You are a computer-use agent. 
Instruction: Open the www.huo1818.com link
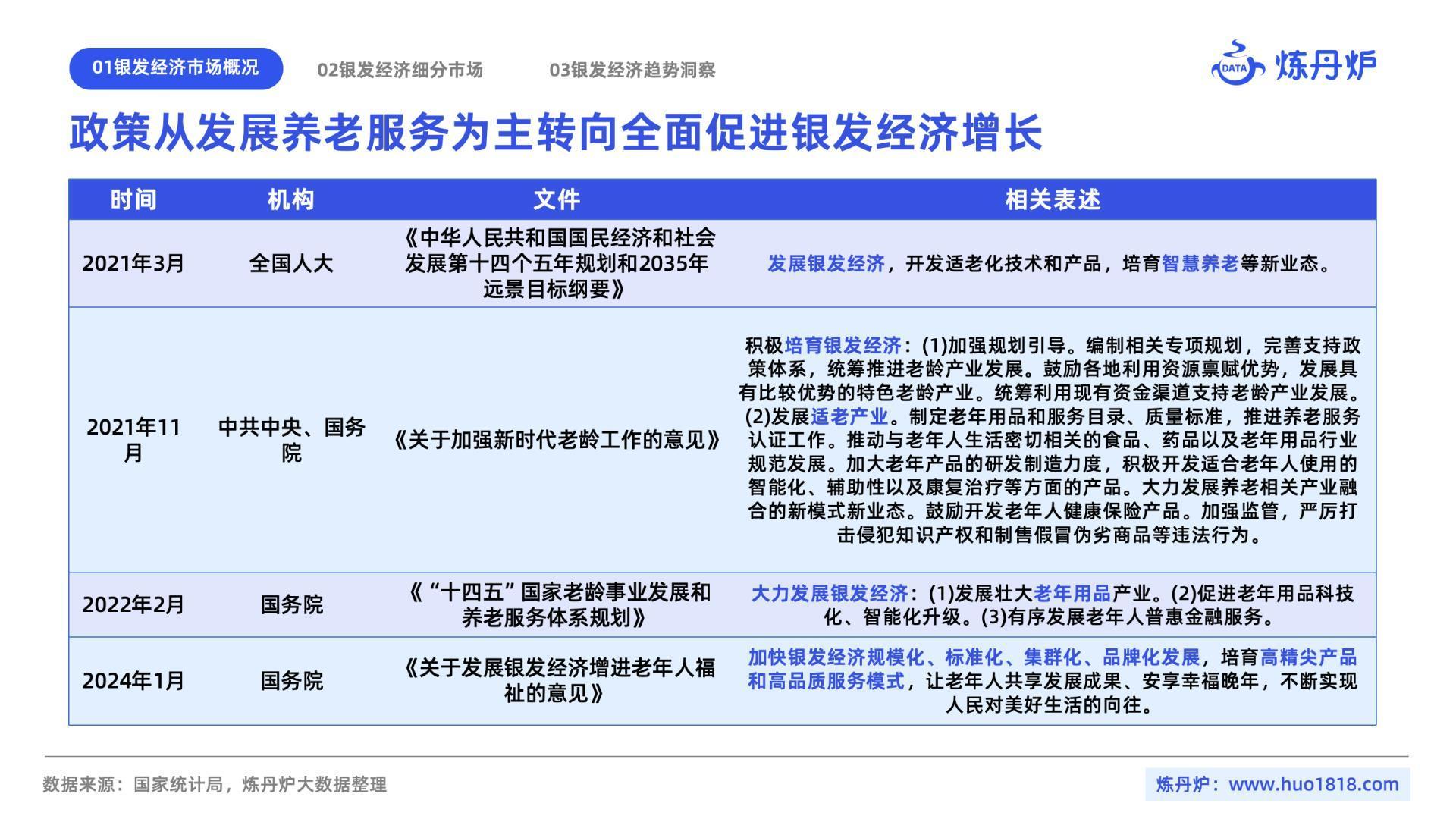tap(1313, 784)
